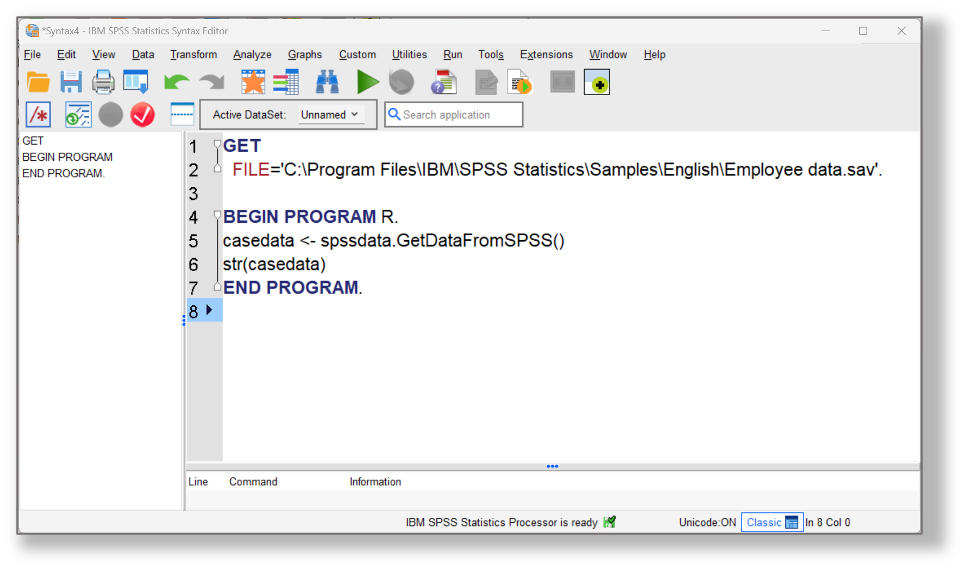Click the grey circle breakpoint icon
Screen dimensions: 966x570
[x=111, y=115]
